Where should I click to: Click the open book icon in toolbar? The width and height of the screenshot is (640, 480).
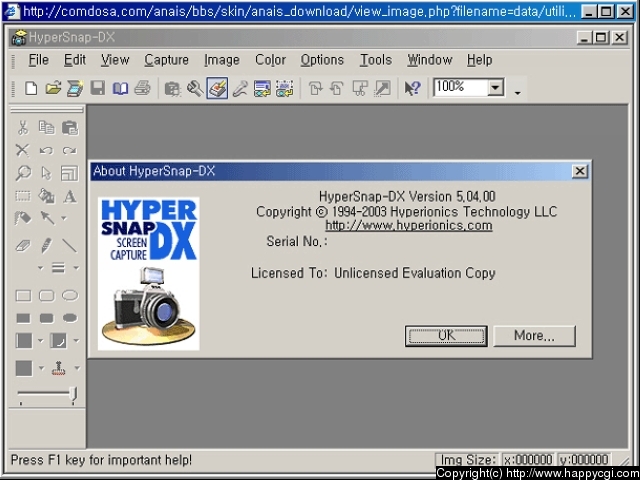[120, 88]
